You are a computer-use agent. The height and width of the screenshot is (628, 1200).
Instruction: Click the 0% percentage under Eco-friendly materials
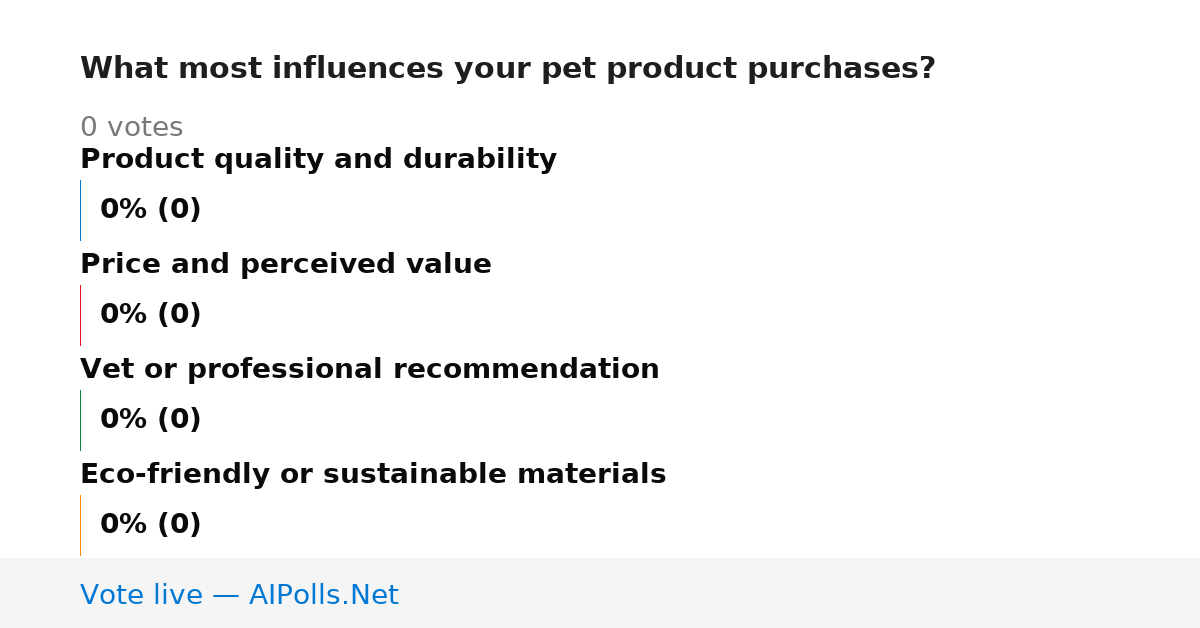point(124,525)
